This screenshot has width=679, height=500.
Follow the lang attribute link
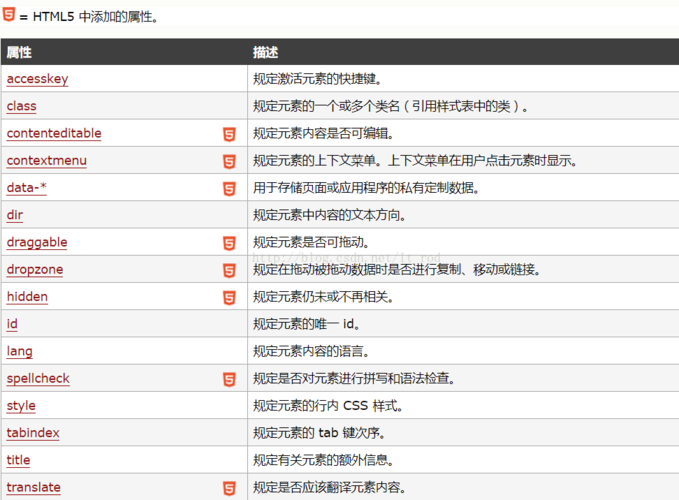[19, 351]
